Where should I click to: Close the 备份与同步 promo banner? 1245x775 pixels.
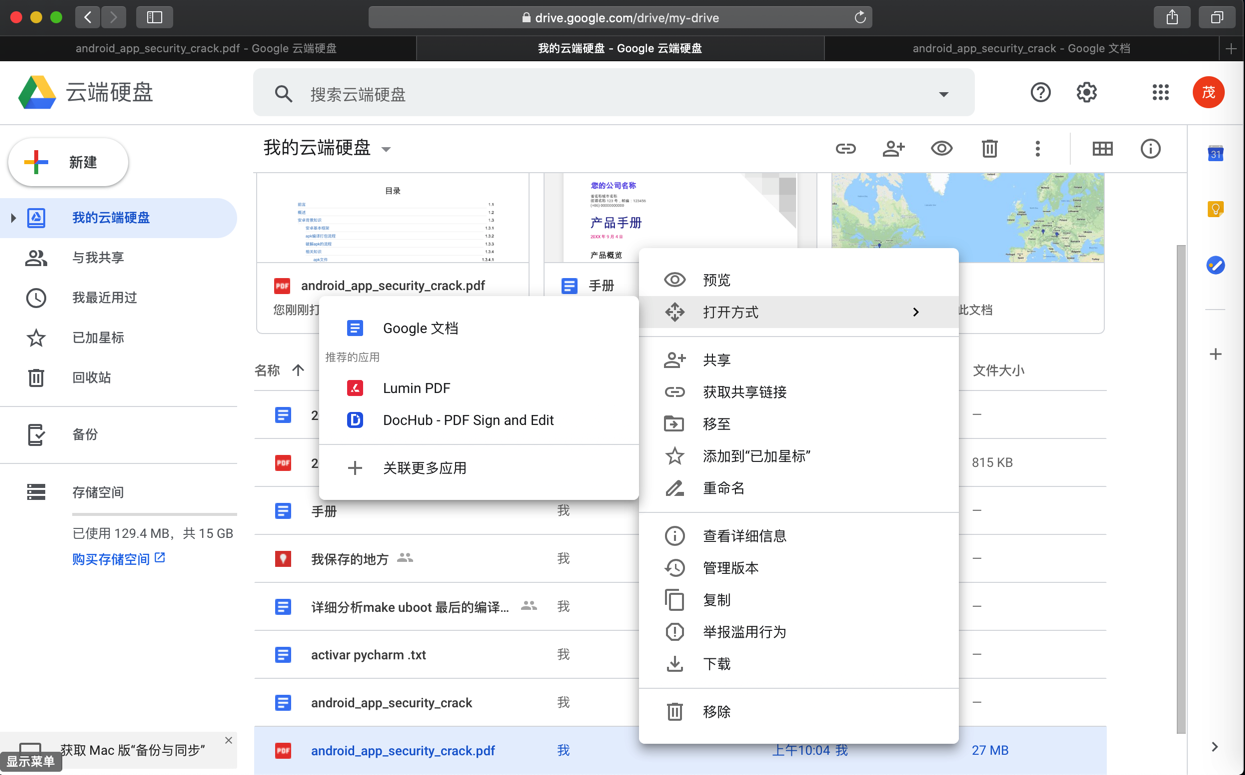228,741
